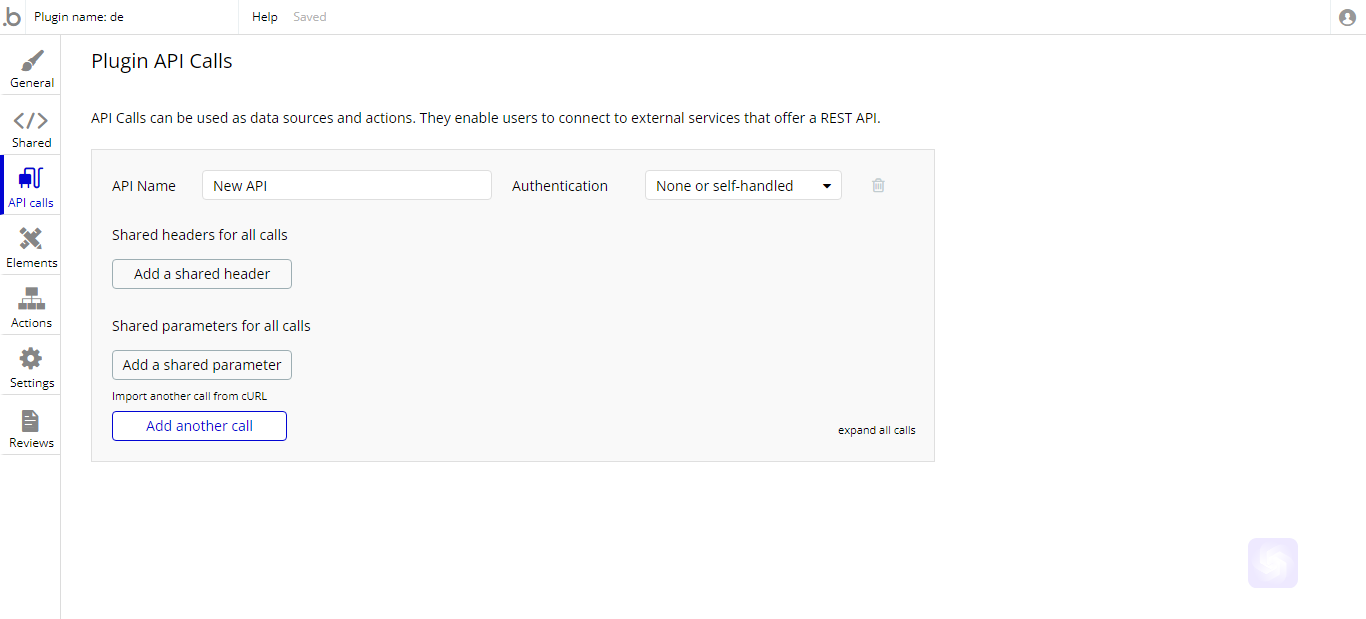Open the Actions hierarchy icon
This screenshot has height=619, width=1366.
(31, 299)
